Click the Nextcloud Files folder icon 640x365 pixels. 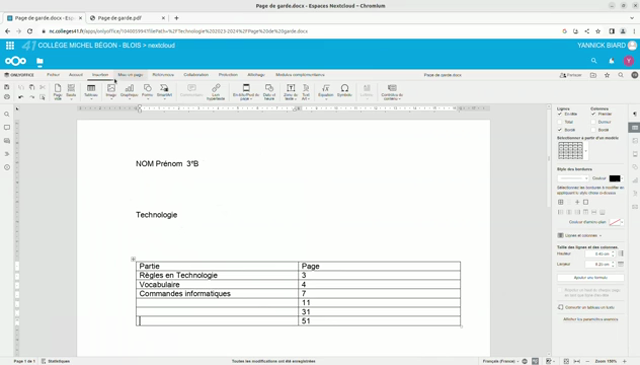coord(40,61)
